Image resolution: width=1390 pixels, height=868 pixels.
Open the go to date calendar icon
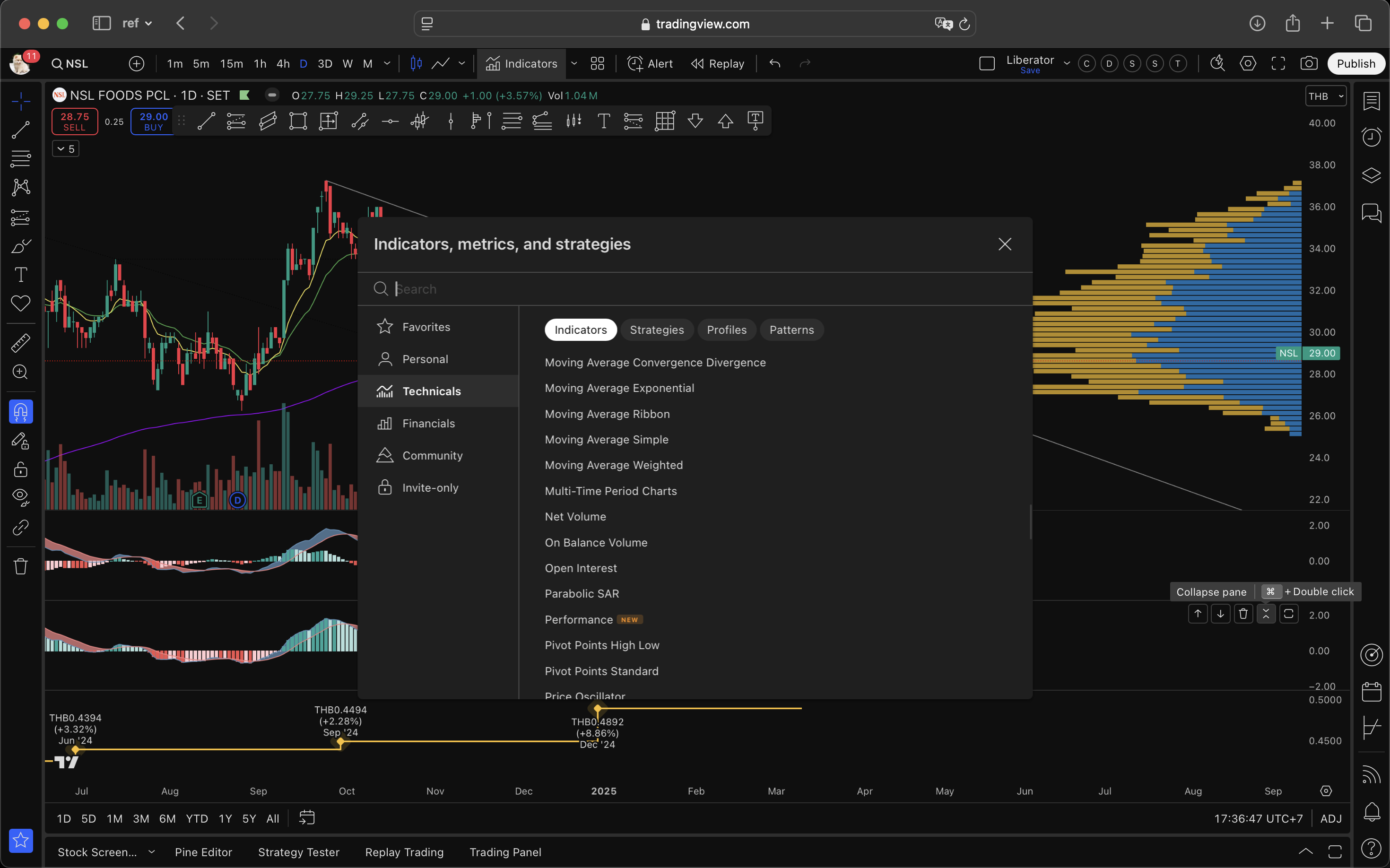(307, 818)
